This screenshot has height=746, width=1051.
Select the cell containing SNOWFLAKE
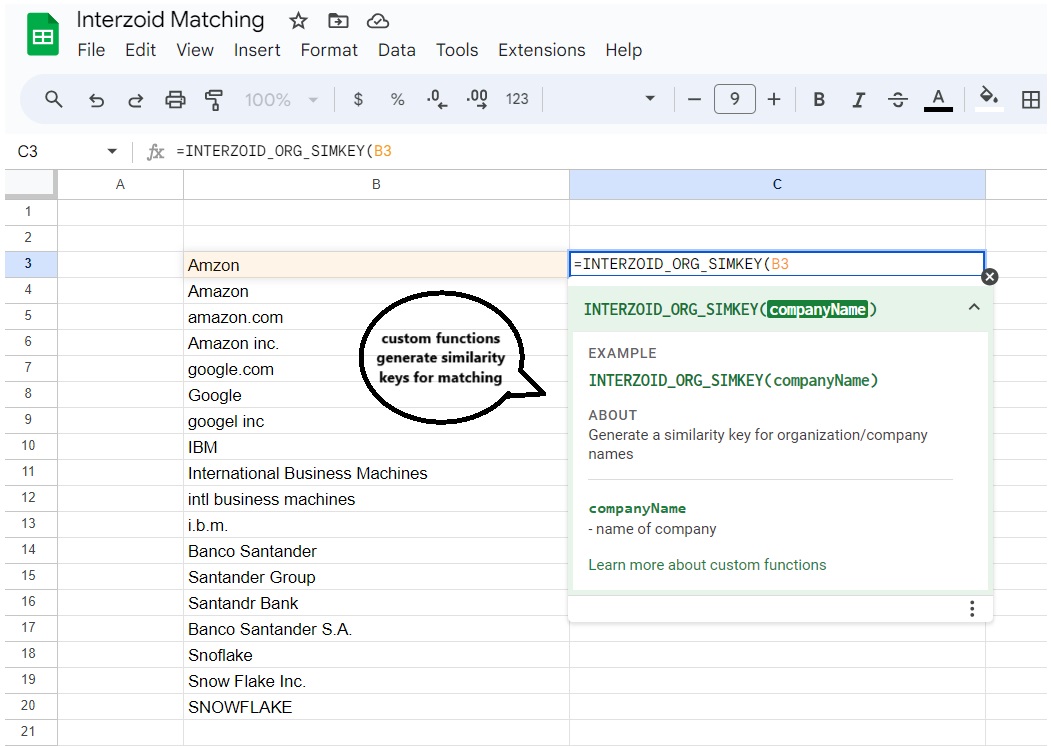[x=376, y=707]
